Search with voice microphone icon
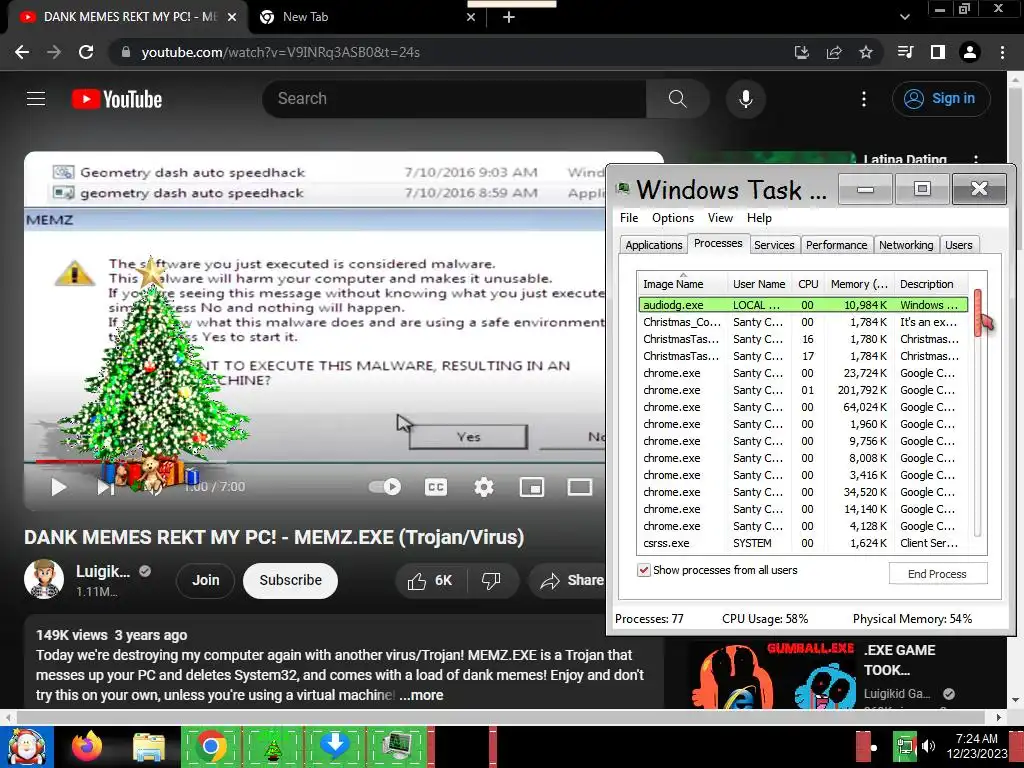 click(746, 99)
